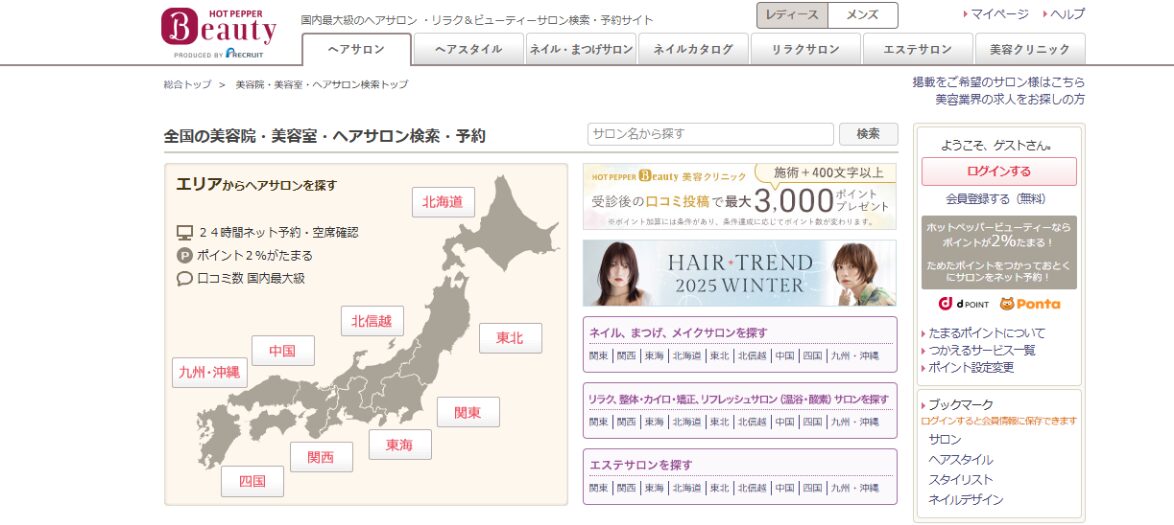Click ネイル、まつげ、メイクサロンを探す heading

[x=678, y=333]
